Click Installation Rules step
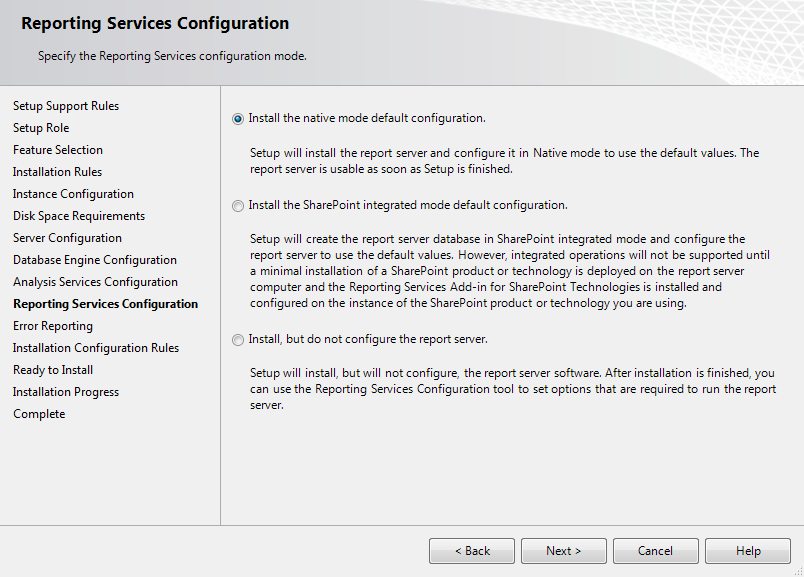 tap(57, 172)
